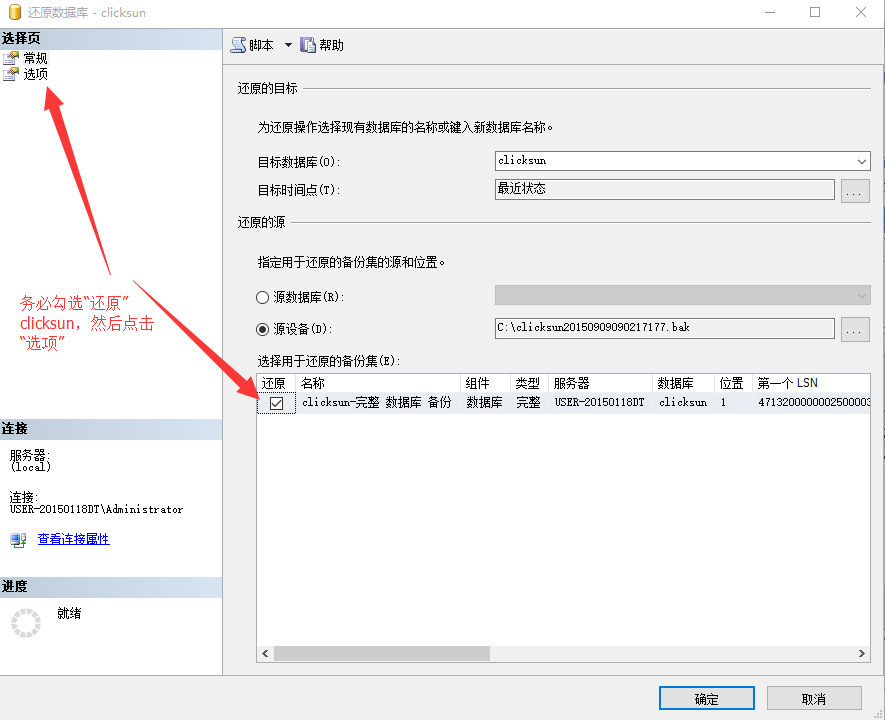The height and width of the screenshot is (720, 885).
Task: Click the horizontal scrollbar of backup sets
Action: [382, 653]
